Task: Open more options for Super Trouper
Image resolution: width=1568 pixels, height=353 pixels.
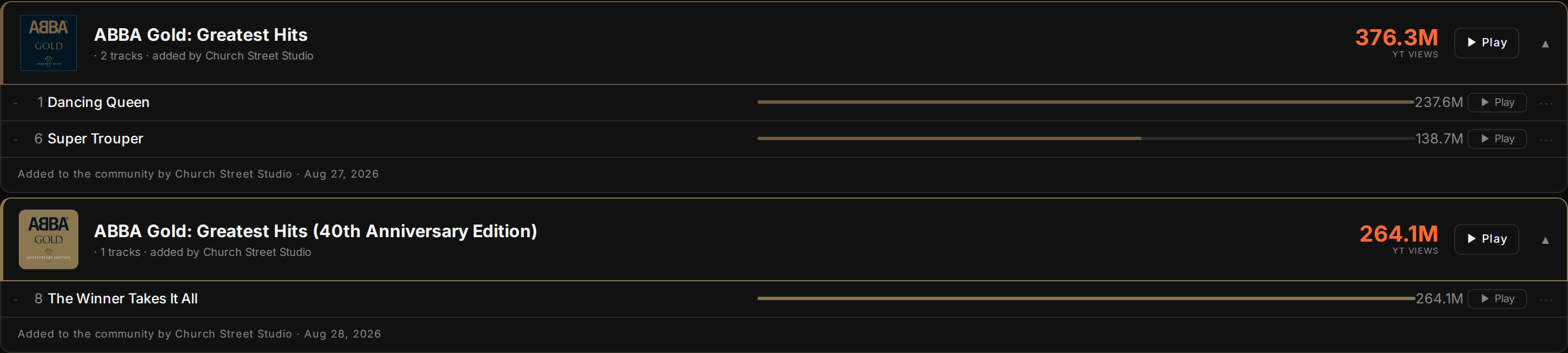Action: click(x=1546, y=140)
